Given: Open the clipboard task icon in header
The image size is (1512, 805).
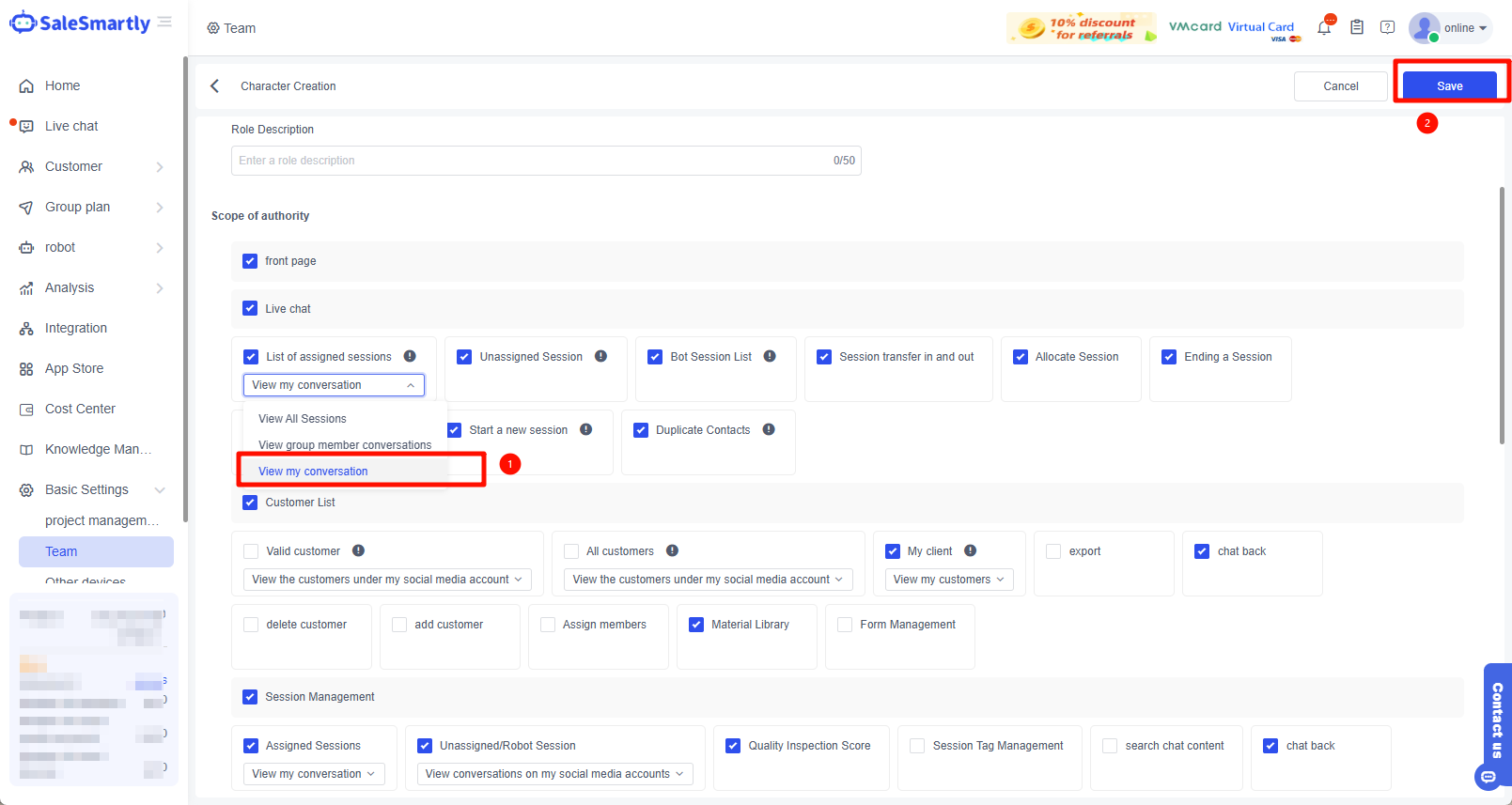Looking at the screenshot, I should click(1357, 28).
